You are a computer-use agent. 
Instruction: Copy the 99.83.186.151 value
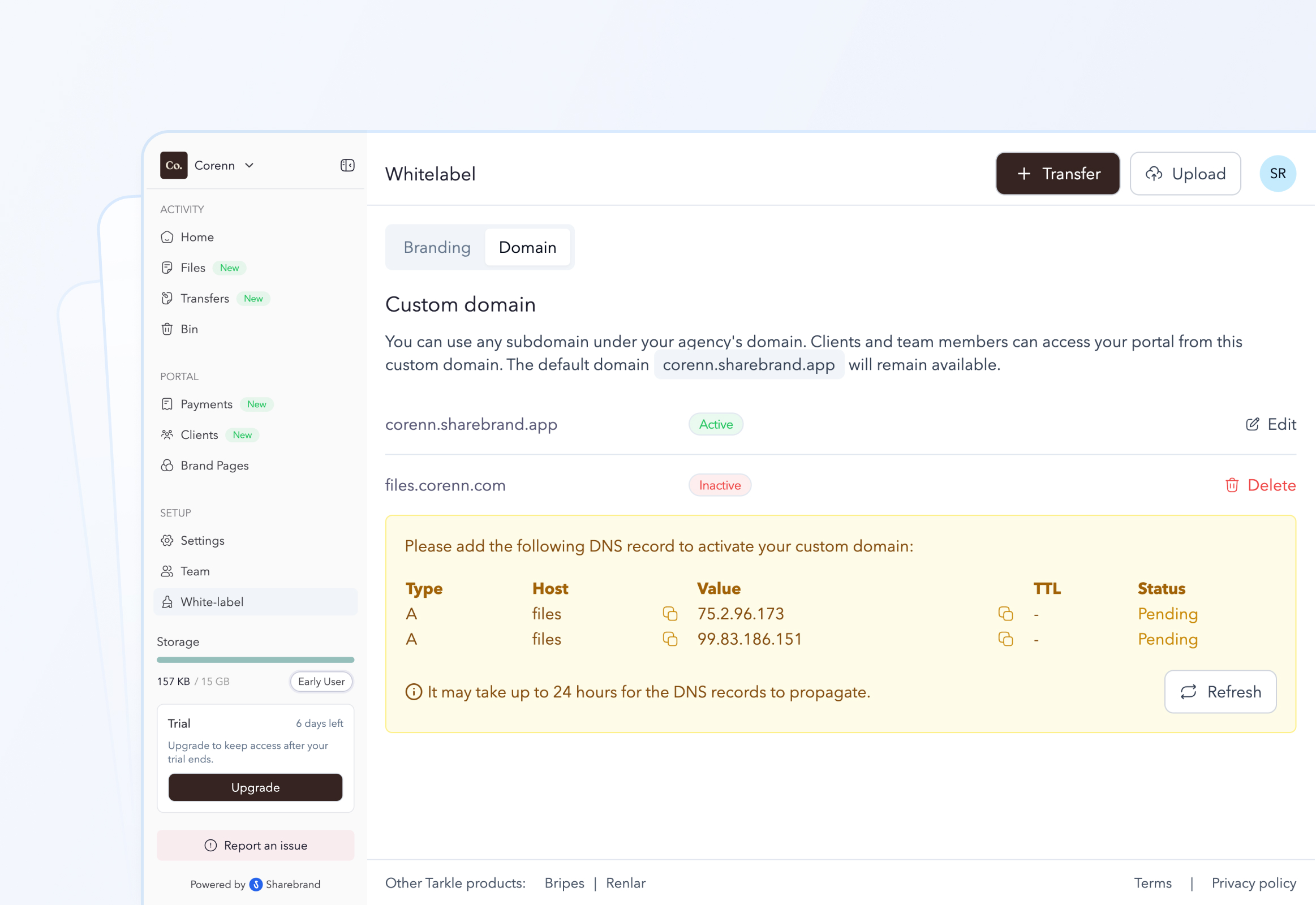point(1005,639)
